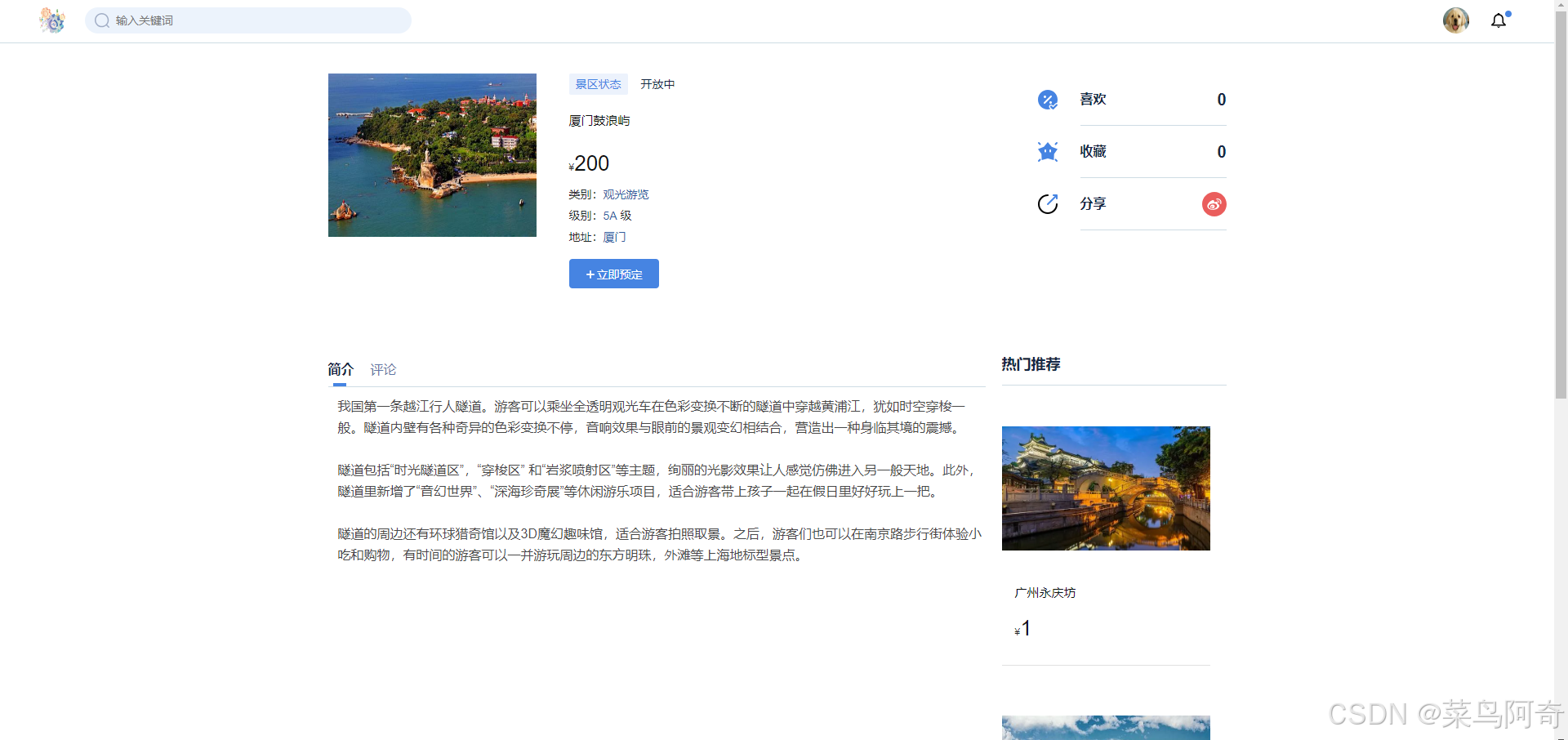Click the 喜欢 like icon

point(1048,100)
